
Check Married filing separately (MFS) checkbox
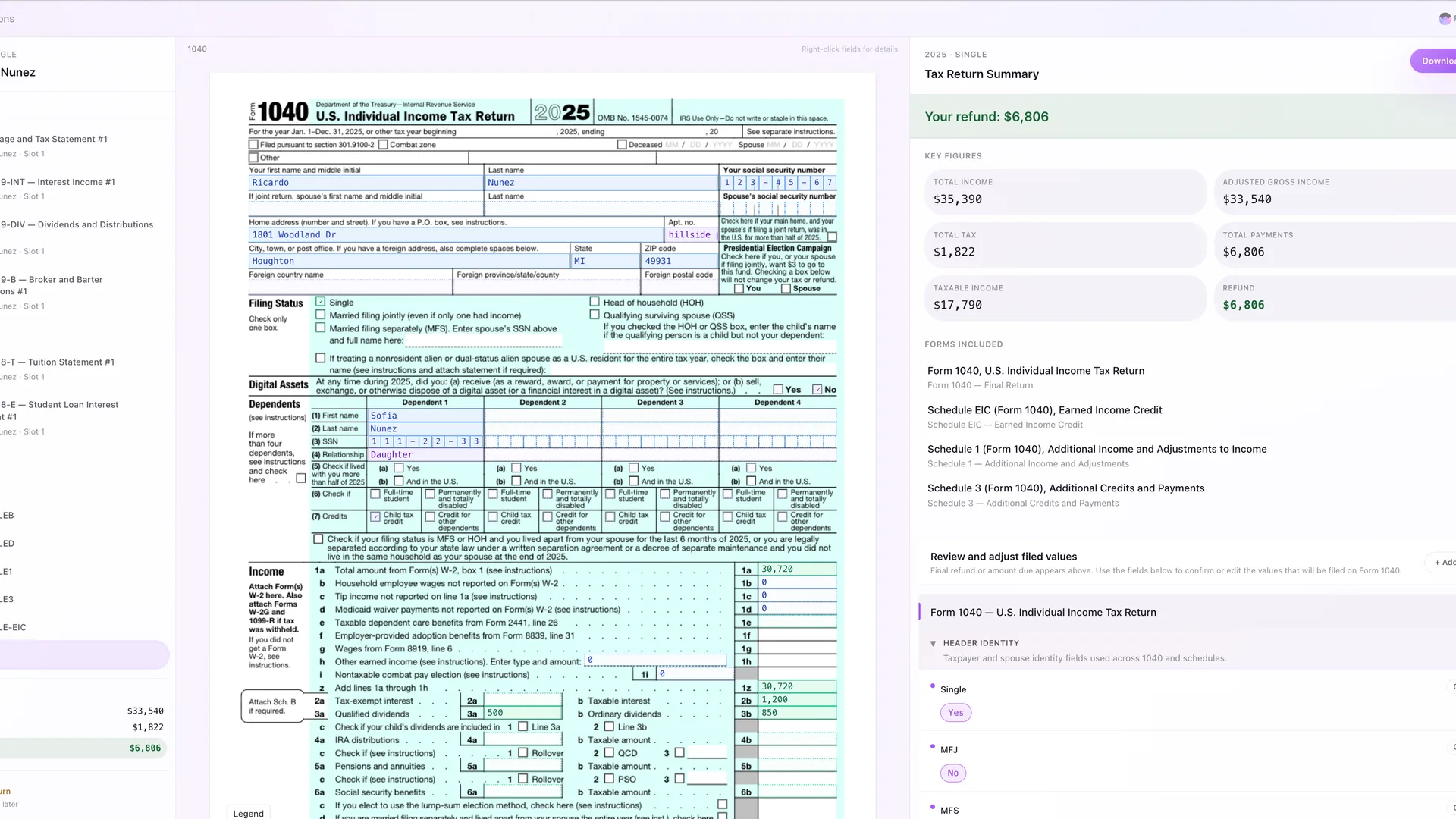pyautogui.click(x=320, y=328)
